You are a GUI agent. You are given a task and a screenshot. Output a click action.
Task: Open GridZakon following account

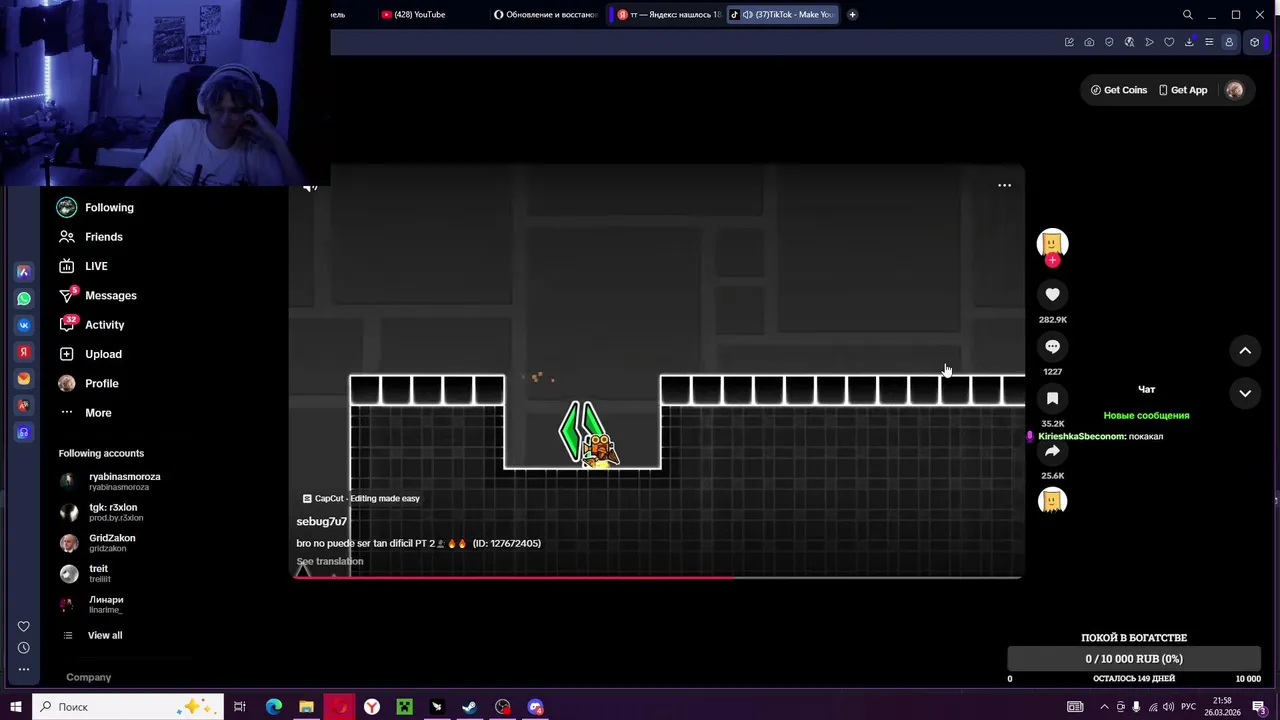pyautogui.click(x=97, y=543)
